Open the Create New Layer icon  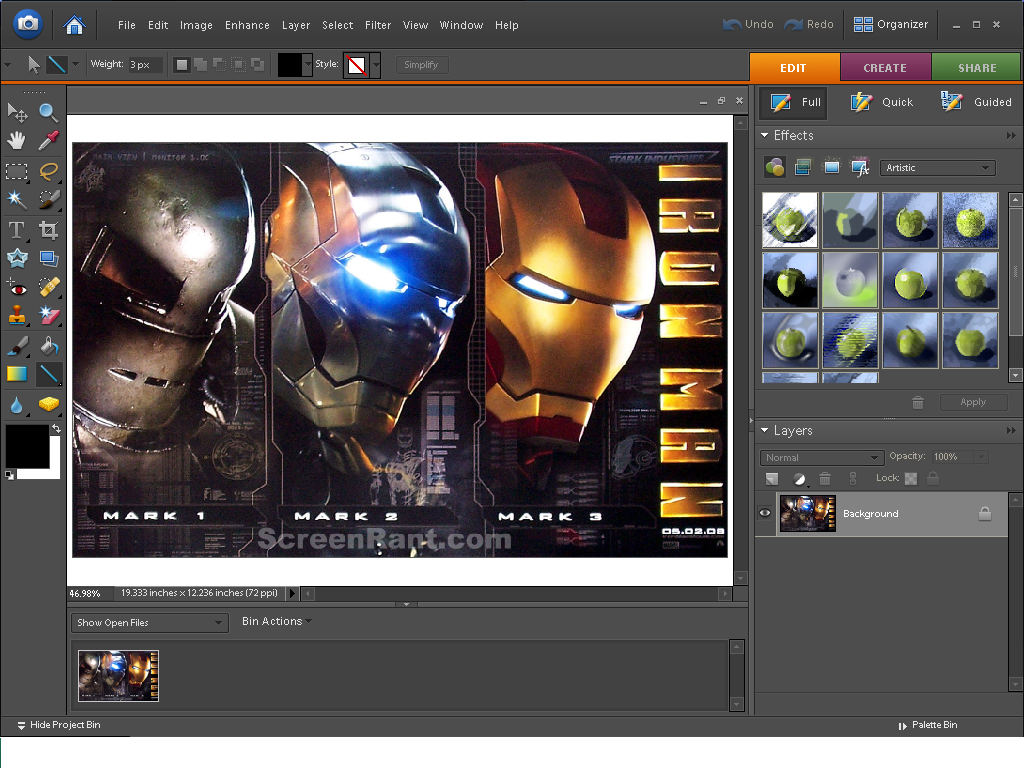pyautogui.click(x=770, y=479)
